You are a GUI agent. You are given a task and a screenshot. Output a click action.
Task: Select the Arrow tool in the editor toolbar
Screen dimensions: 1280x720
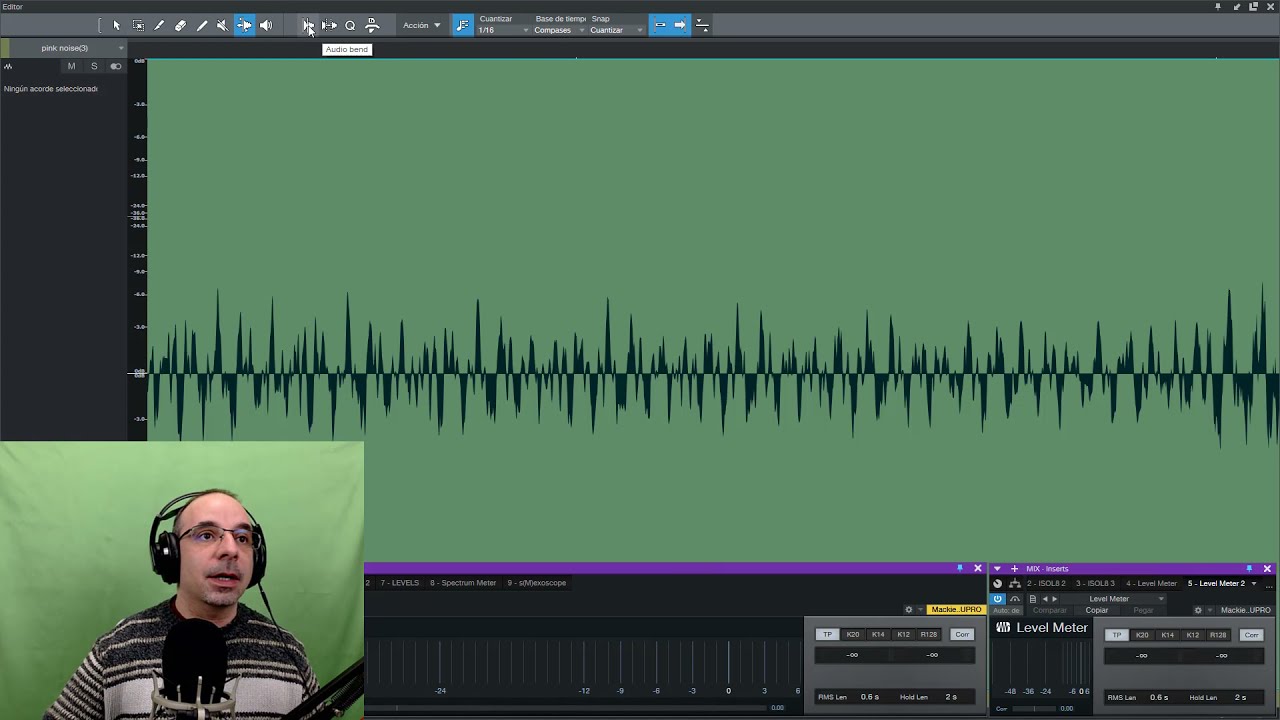(x=116, y=25)
